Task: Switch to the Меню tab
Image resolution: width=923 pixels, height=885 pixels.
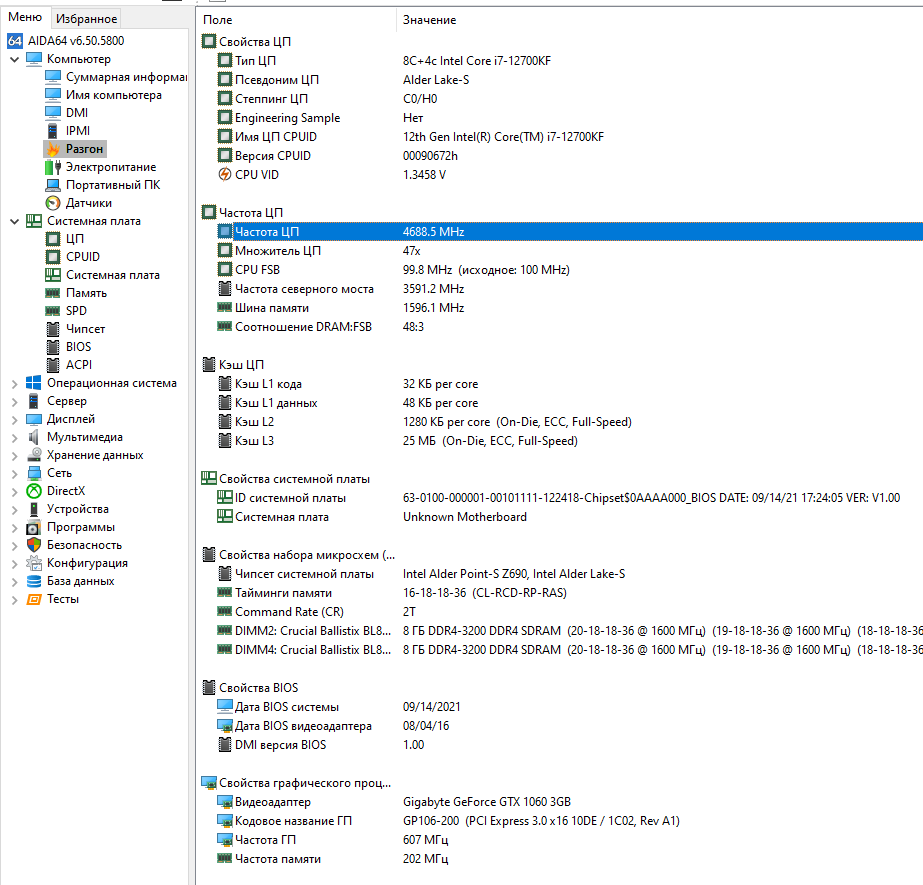Action: [x=25, y=17]
